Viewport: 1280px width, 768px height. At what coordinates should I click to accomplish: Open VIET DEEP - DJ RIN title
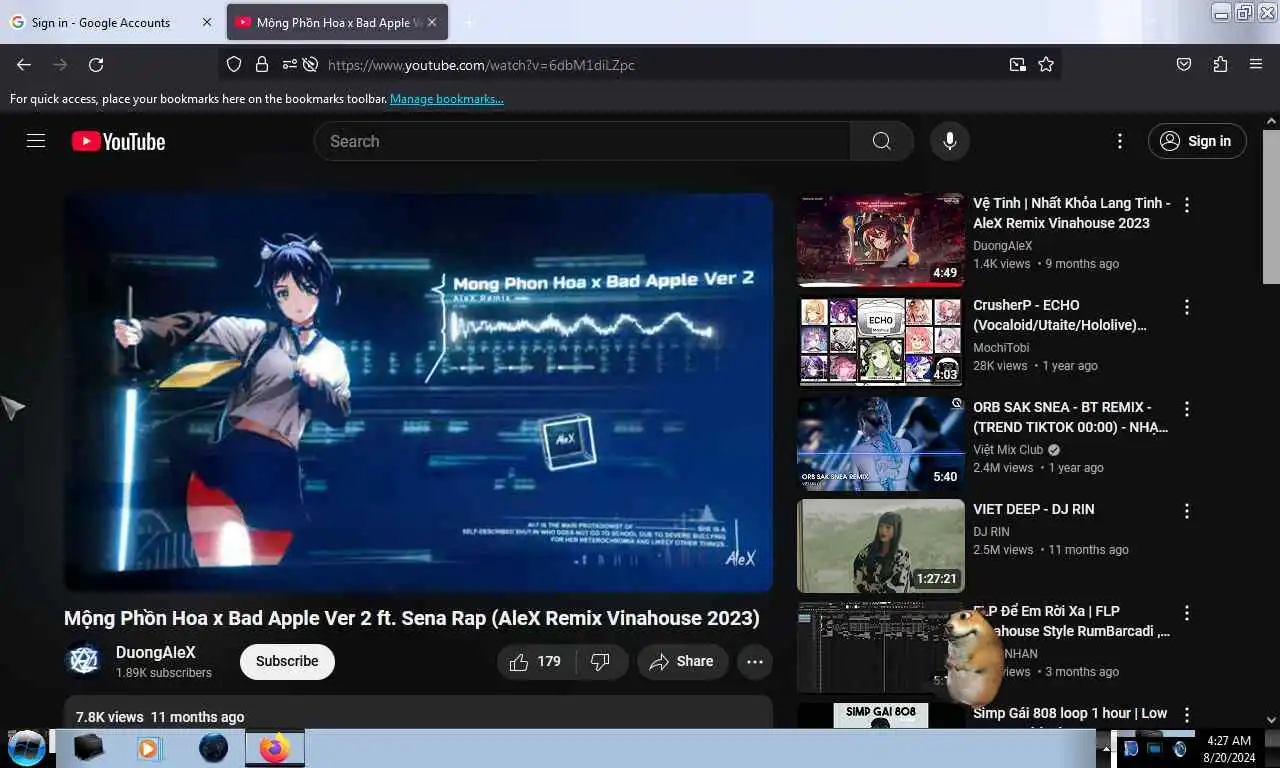click(1034, 509)
